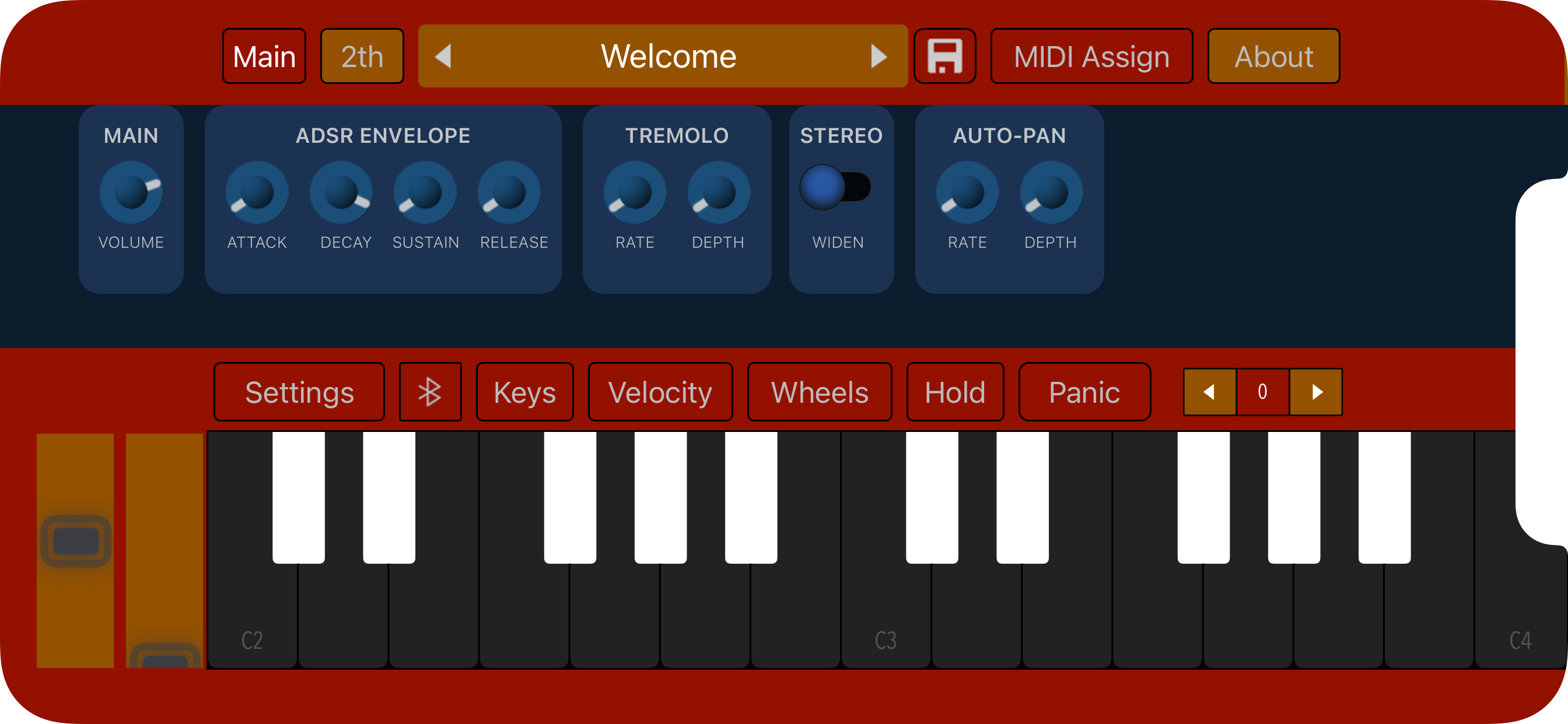1568x724 pixels.
Task: Click the Main VOLUME knob
Action: pyautogui.click(x=131, y=192)
